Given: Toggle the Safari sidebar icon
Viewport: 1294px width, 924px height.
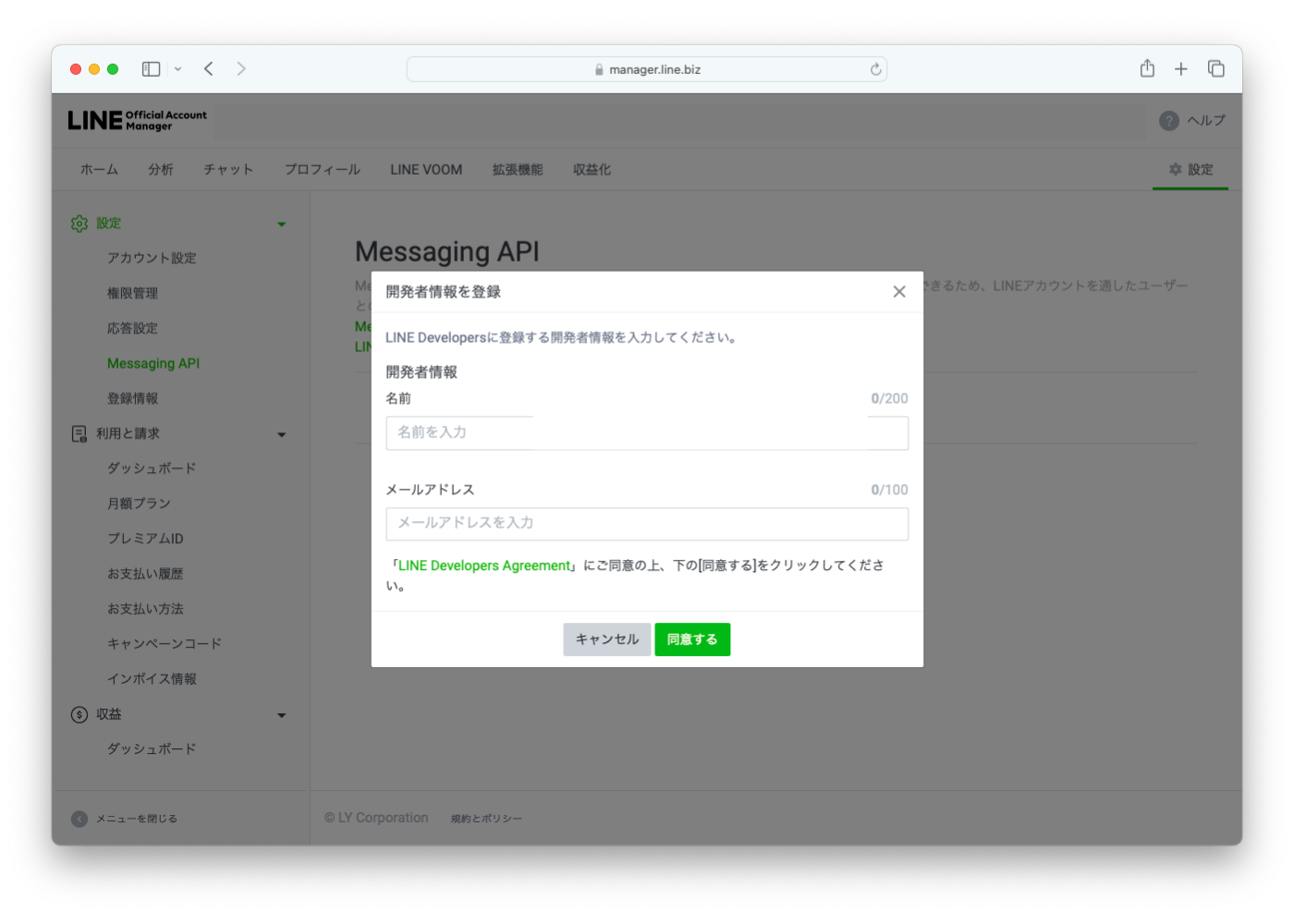Looking at the screenshot, I should coord(151,69).
